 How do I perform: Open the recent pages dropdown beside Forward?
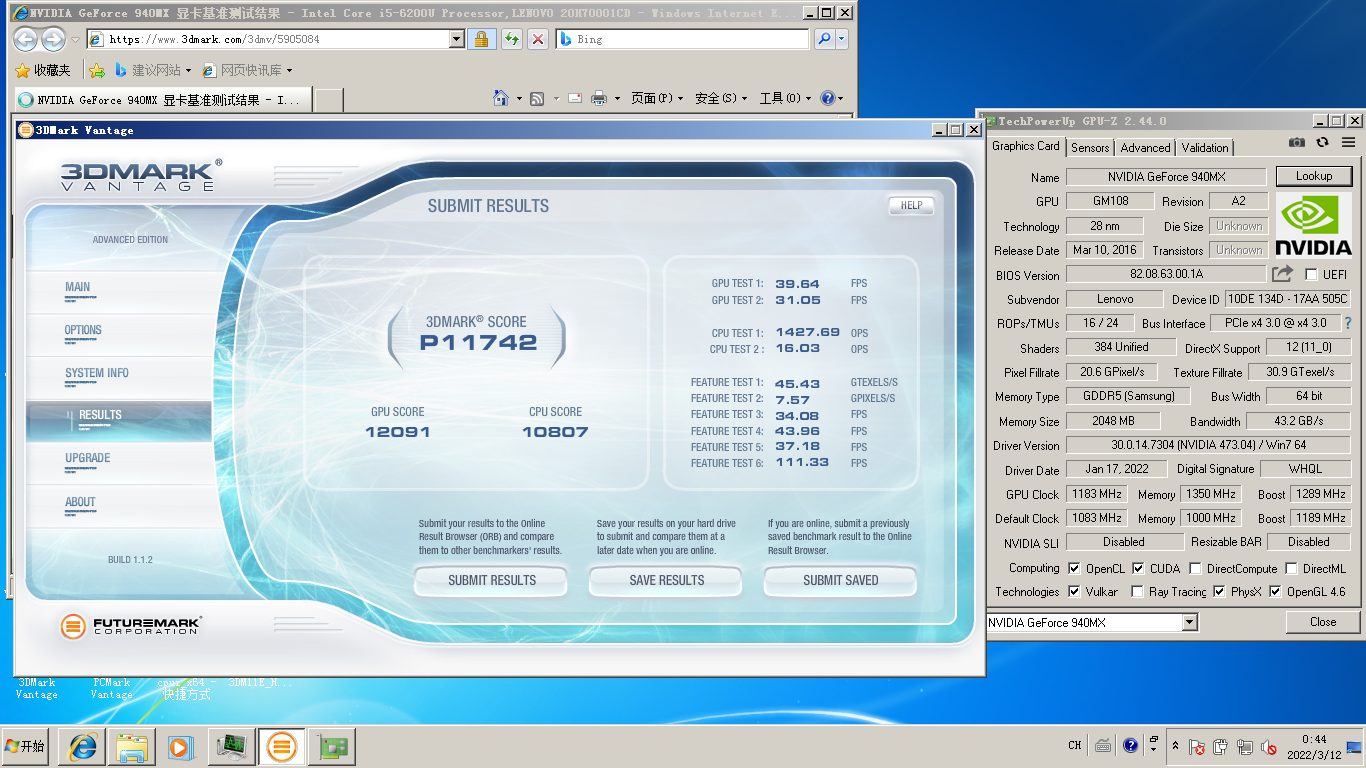pos(75,40)
